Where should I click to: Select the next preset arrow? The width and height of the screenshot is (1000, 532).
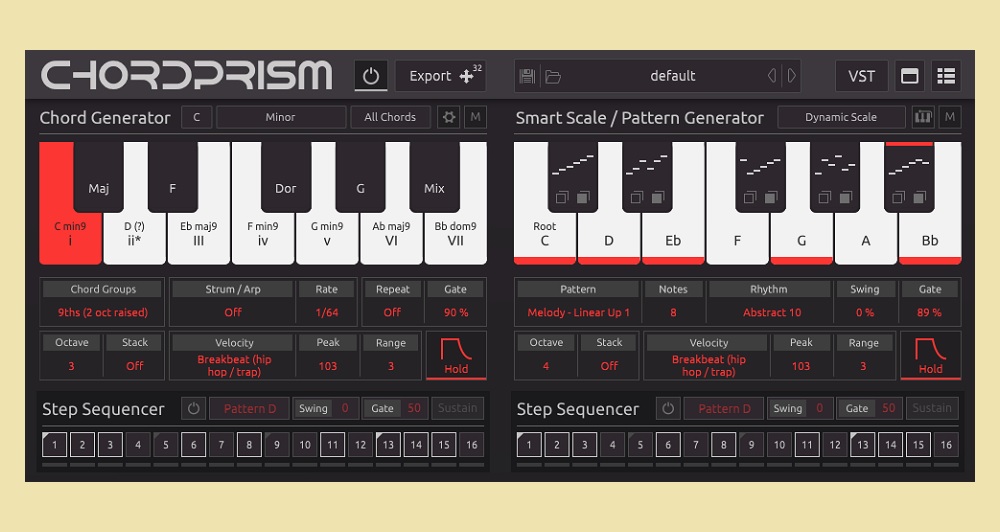click(791, 76)
